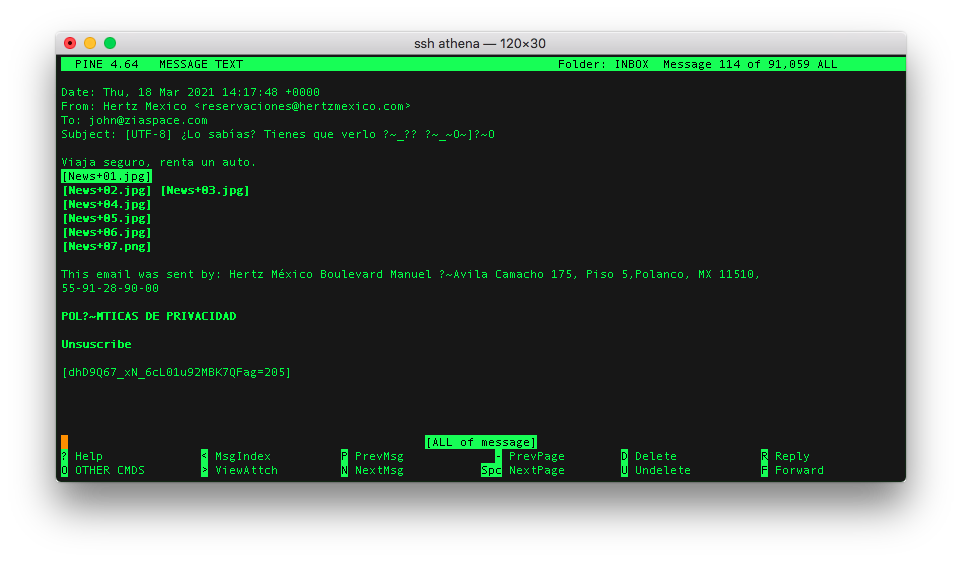Open the POL?~MTICAS DE PRIVACIDAD link

tap(148, 316)
